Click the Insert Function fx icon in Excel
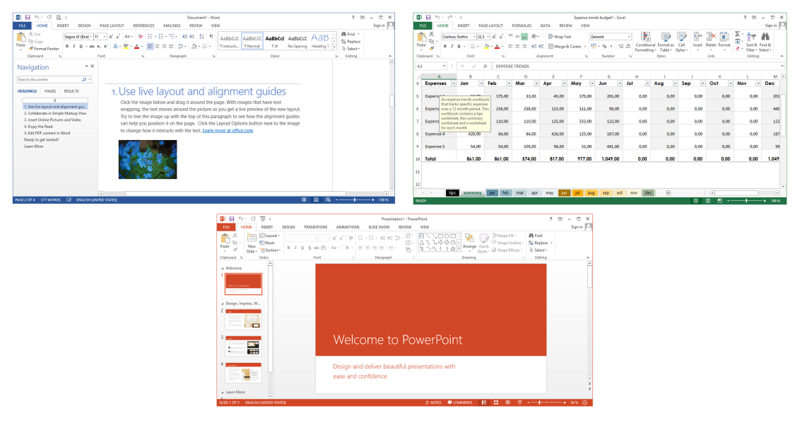This screenshot has height=423, width=800. [x=485, y=66]
